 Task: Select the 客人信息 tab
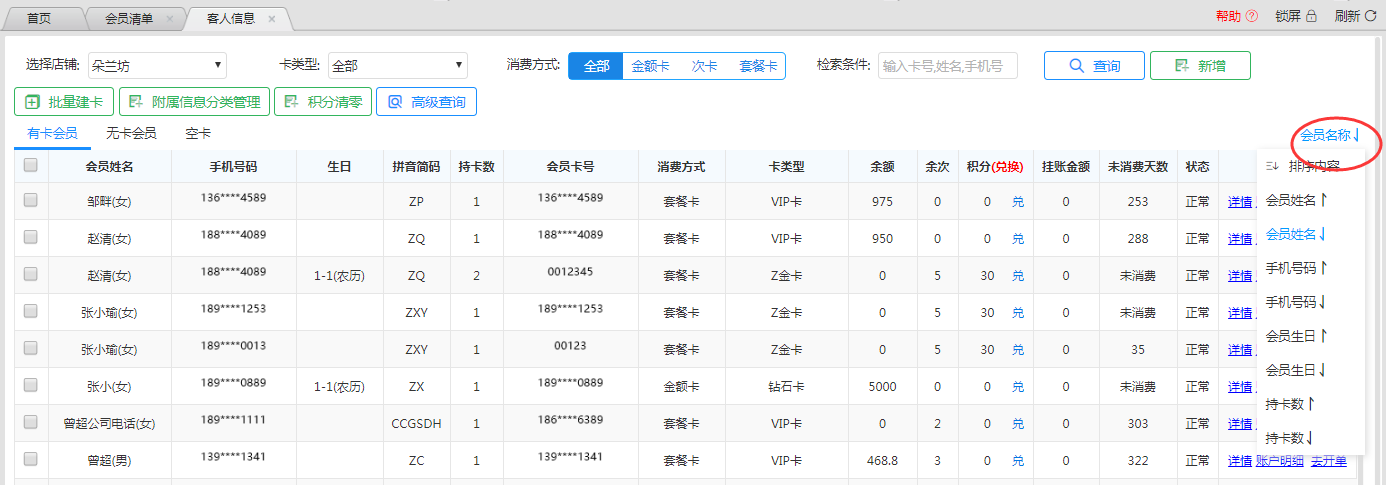point(230,19)
